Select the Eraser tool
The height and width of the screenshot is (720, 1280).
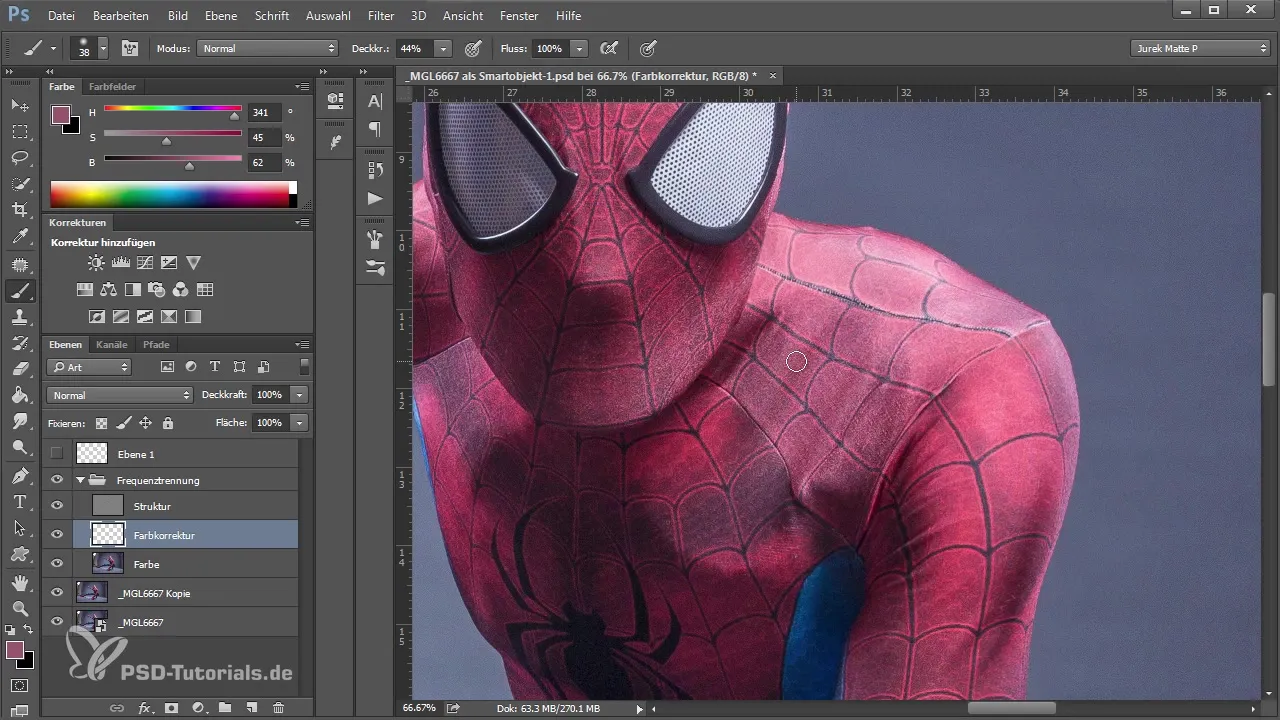point(19,369)
